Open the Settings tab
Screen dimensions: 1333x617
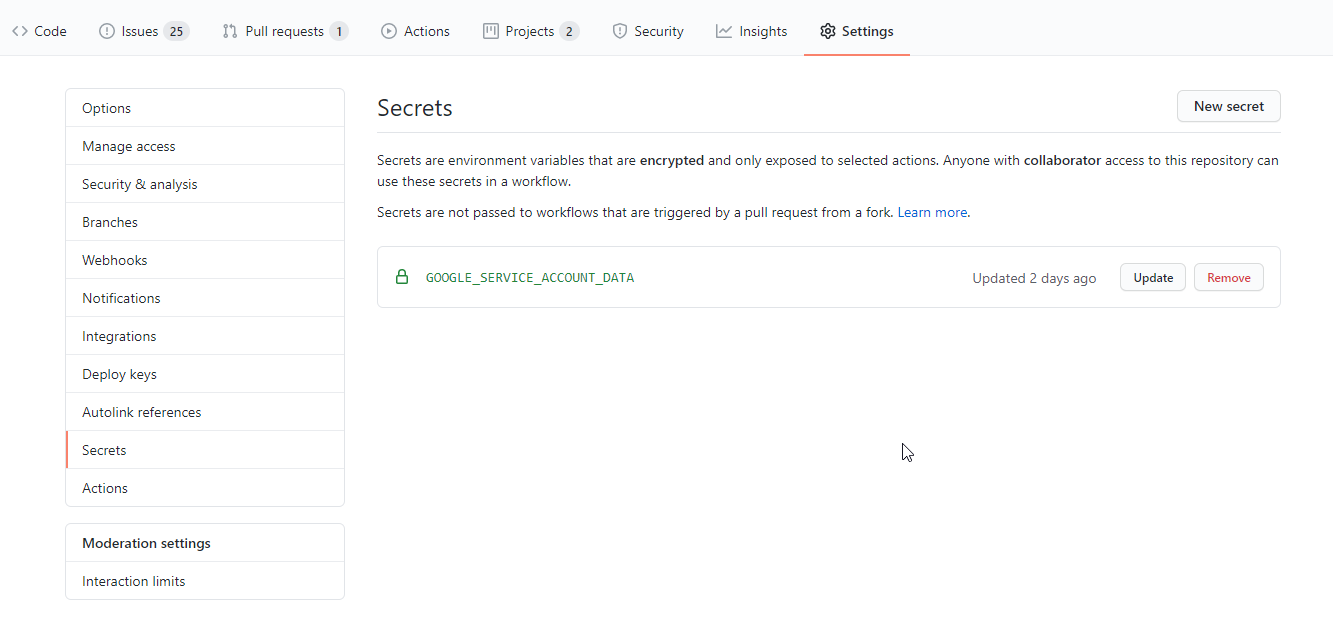point(857,31)
